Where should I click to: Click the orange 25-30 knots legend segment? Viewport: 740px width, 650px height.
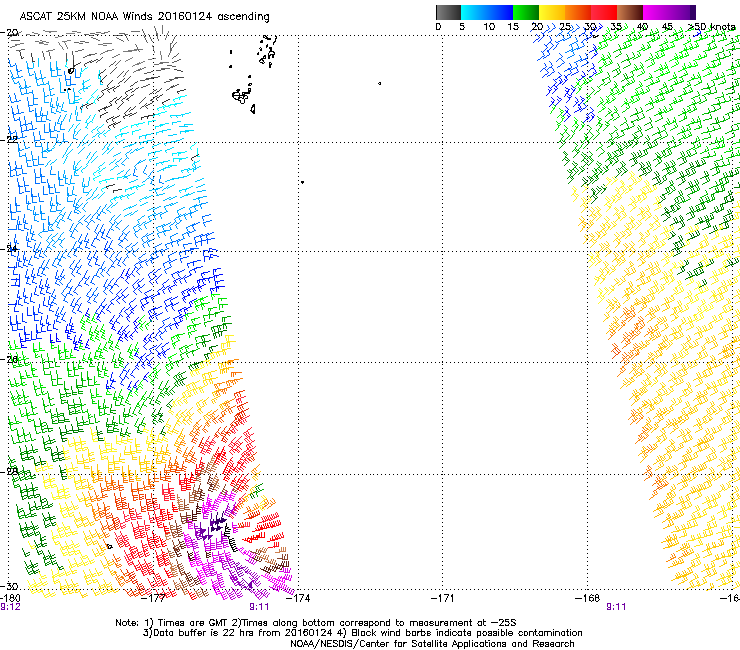pos(578,12)
